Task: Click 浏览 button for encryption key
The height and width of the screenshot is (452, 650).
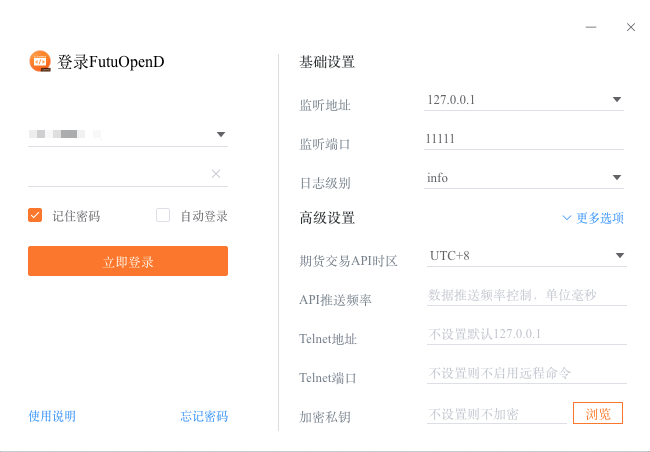Action: [598, 413]
